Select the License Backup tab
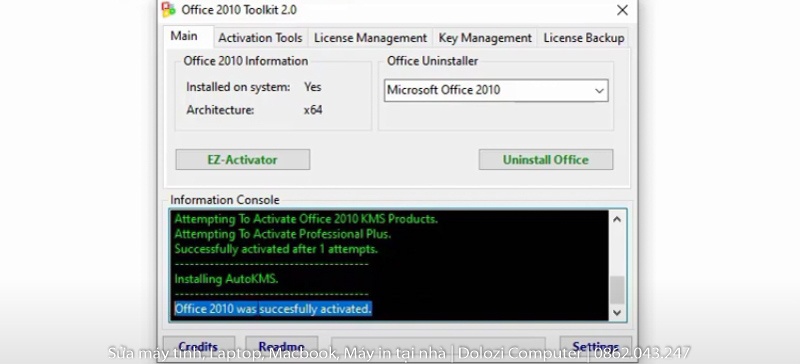 pos(584,38)
